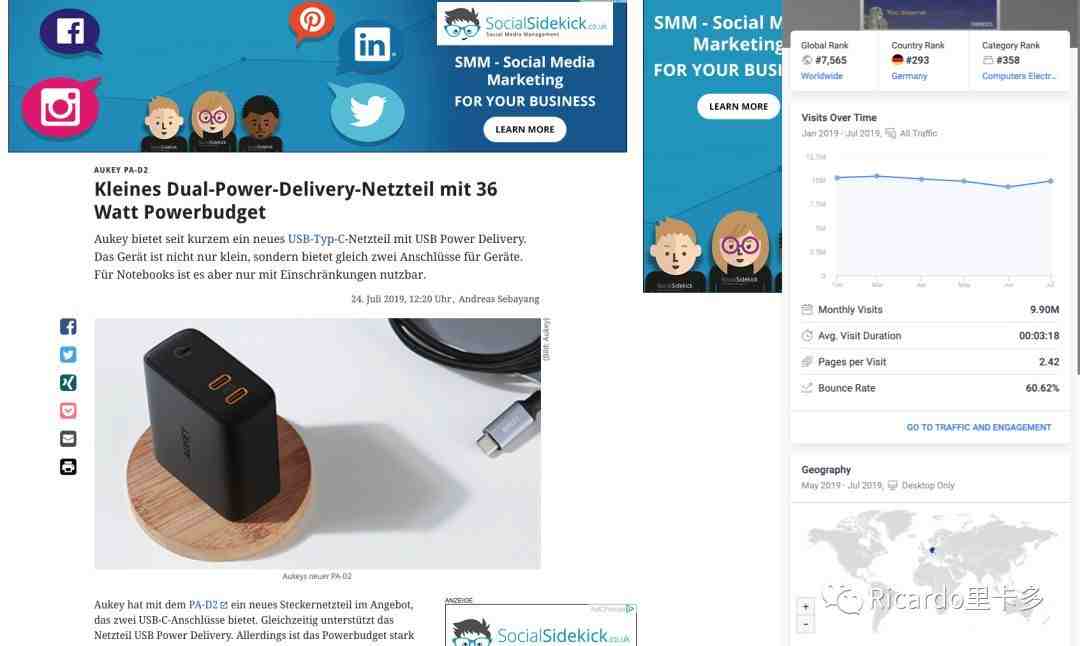Viewport: 1080px width, 646px height.
Task: Open the Germany country rank link
Action: pyautogui.click(x=909, y=76)
